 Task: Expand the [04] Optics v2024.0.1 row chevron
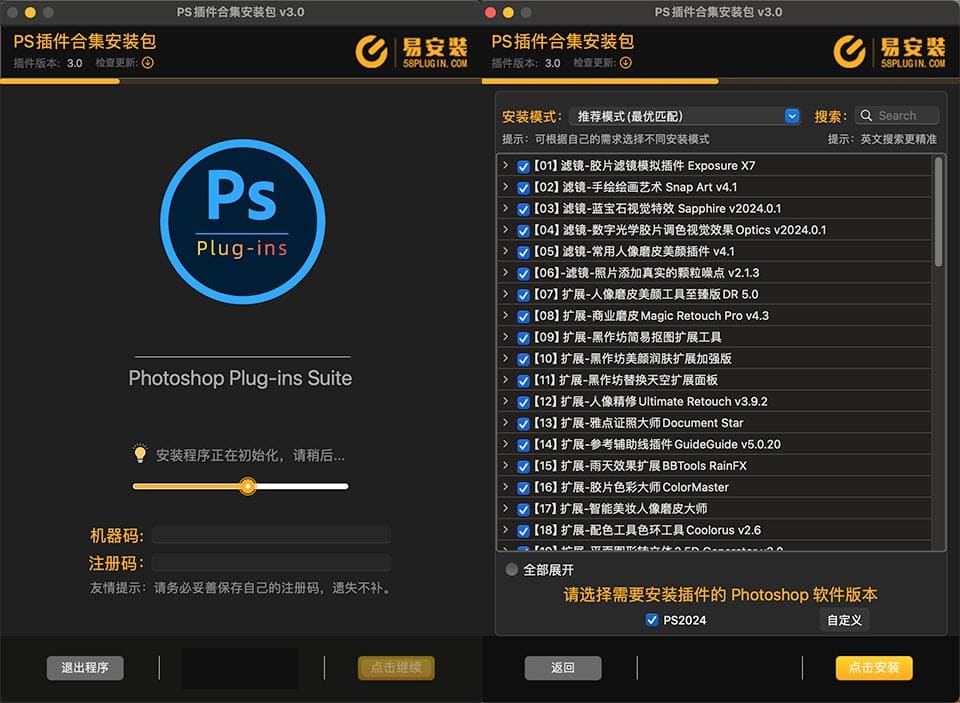505,229
